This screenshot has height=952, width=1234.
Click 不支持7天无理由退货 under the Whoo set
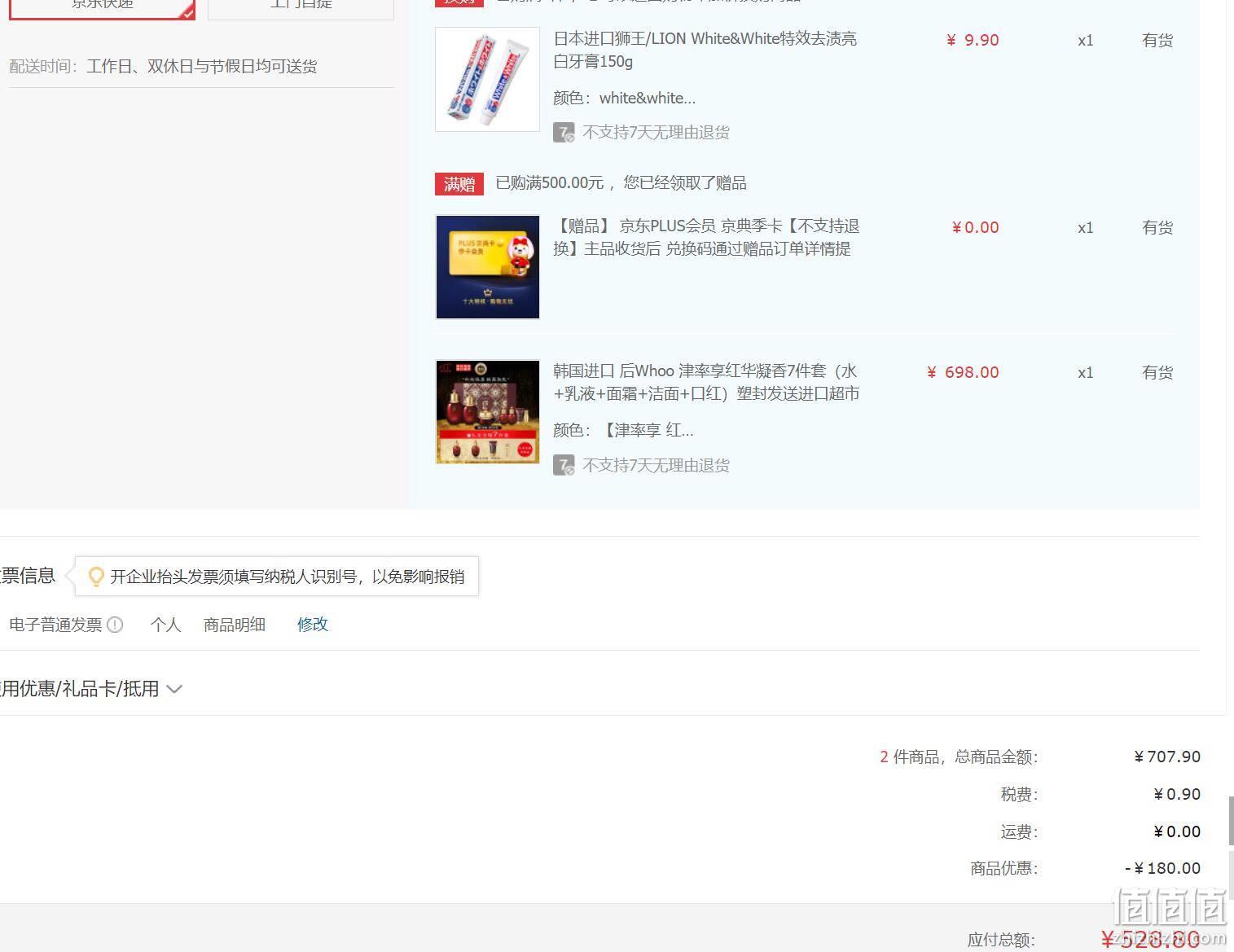tap(656, 465)
